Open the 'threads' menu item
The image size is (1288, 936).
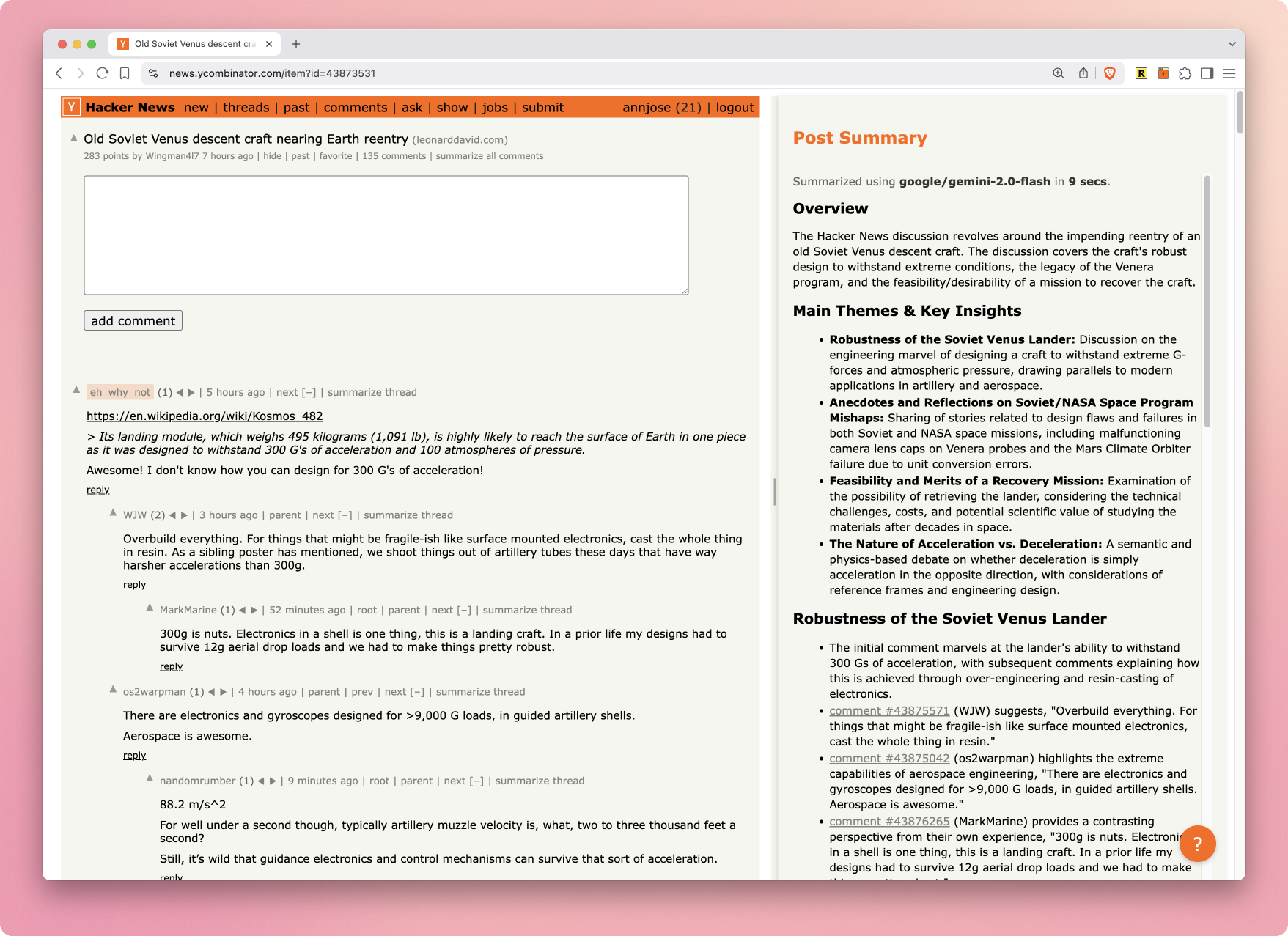click(x=246, y=108)
